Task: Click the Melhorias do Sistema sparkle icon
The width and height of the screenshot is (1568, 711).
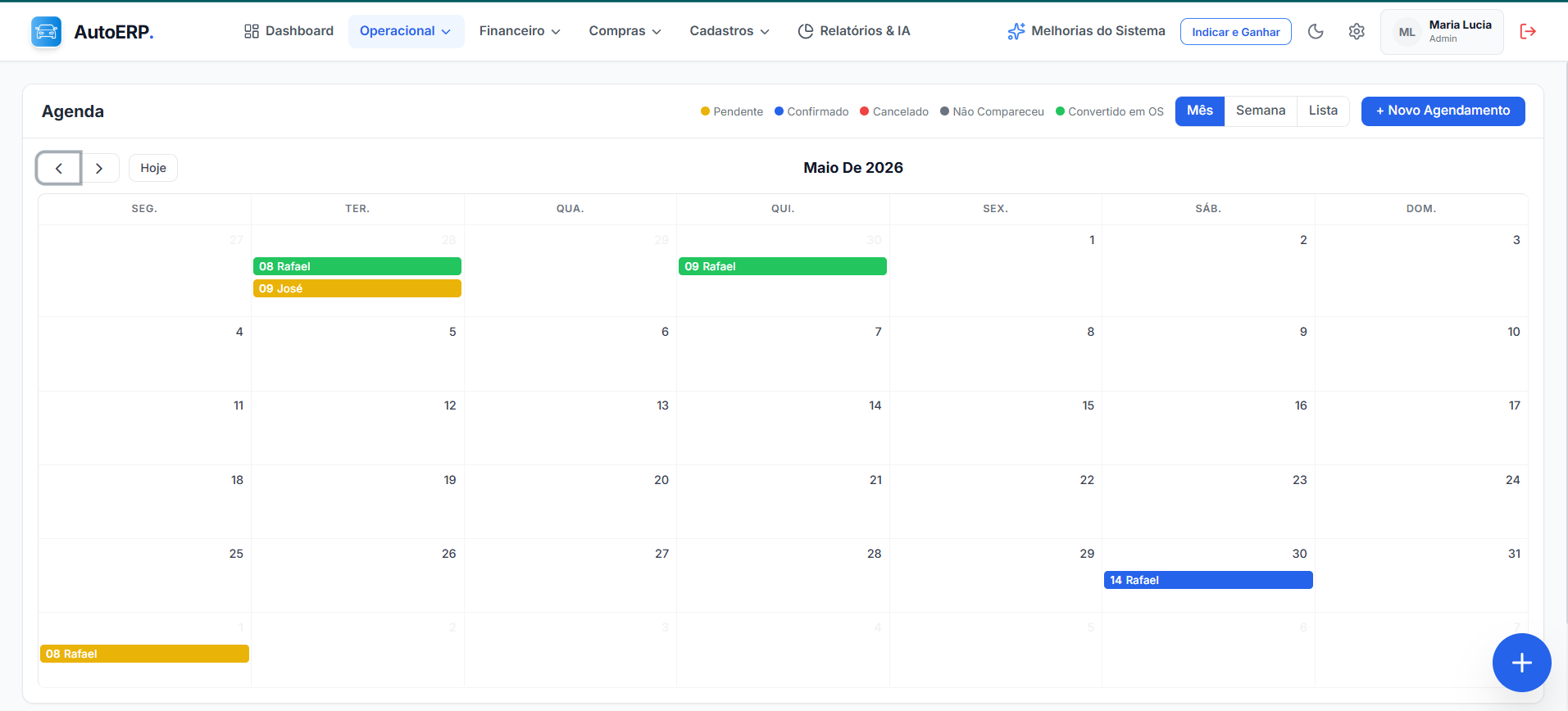Action: (x=1016, y=31)
